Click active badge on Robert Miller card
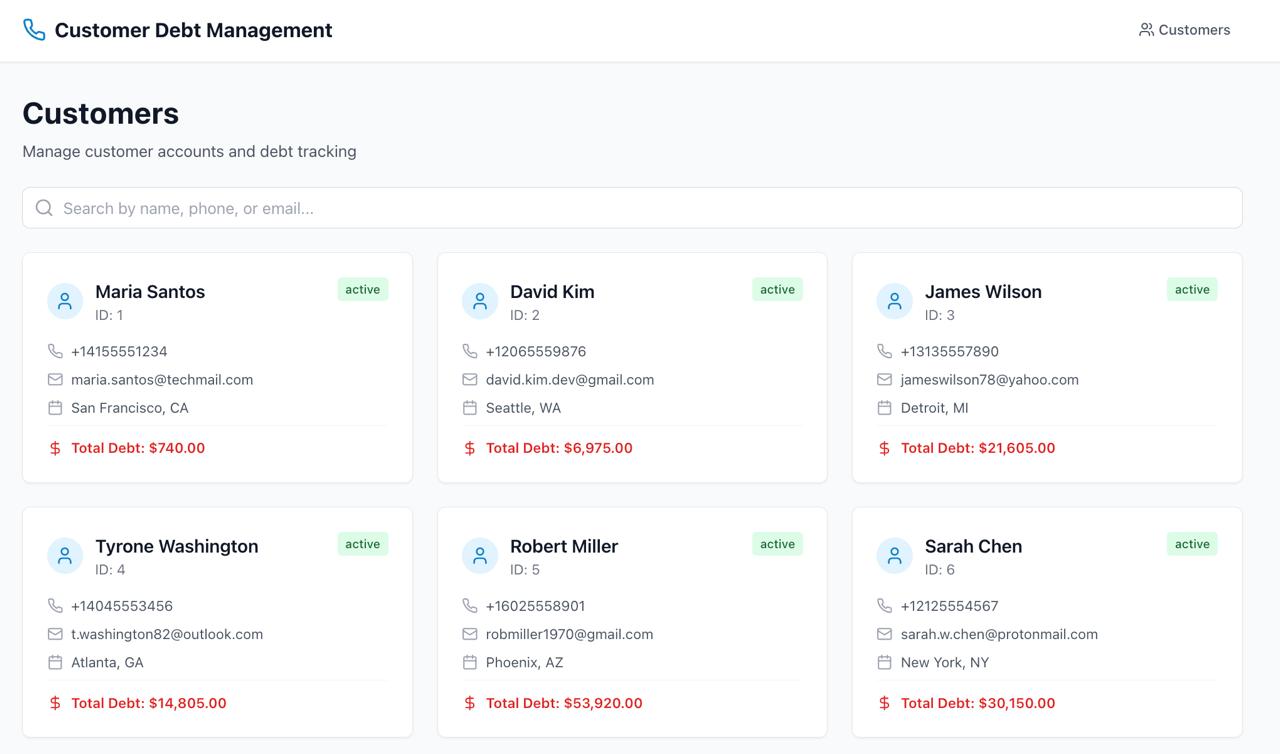This screenshot has height=754, width=1280. coord(777,544)
